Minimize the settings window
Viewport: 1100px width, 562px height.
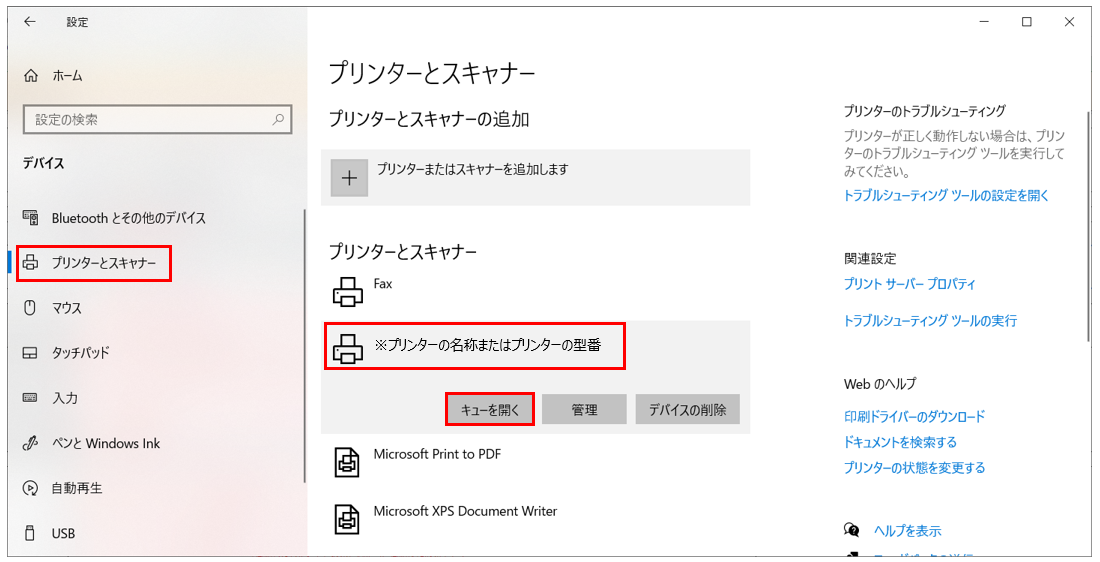(984, 22)
